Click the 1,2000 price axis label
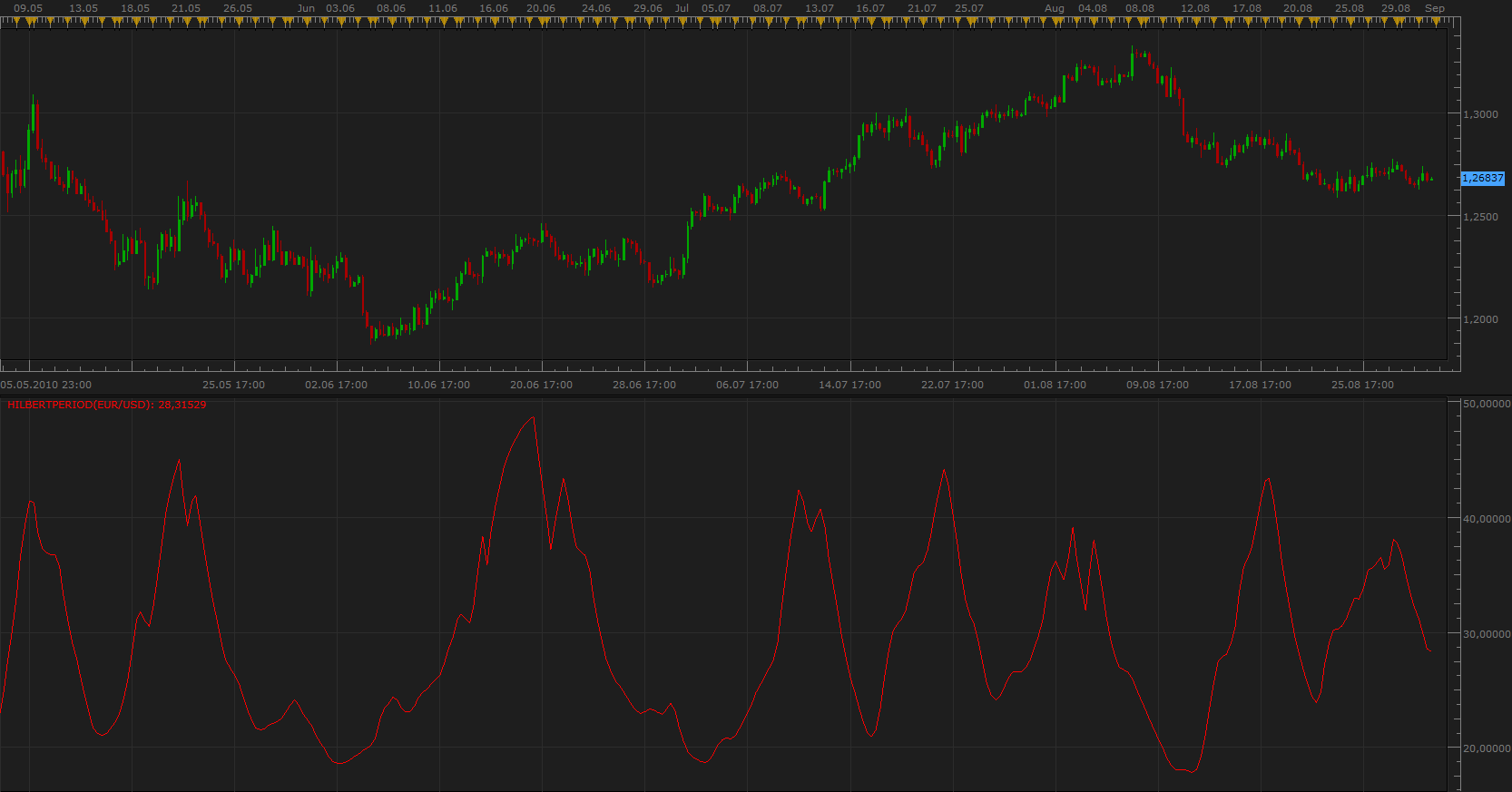 pyautogui.click(x=1481, y=319)
